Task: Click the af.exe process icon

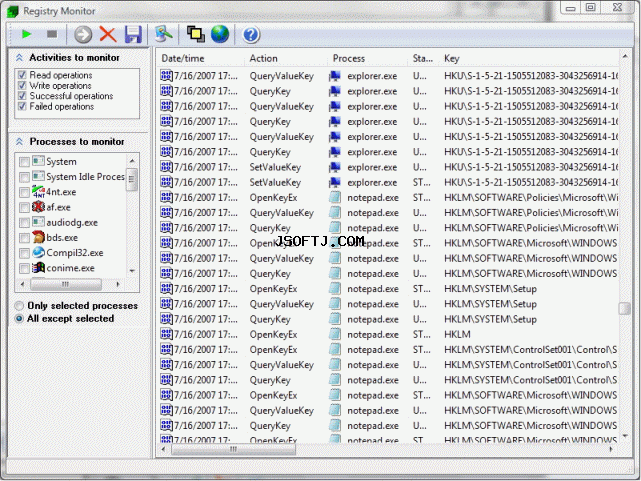Action: pos(38,207)
